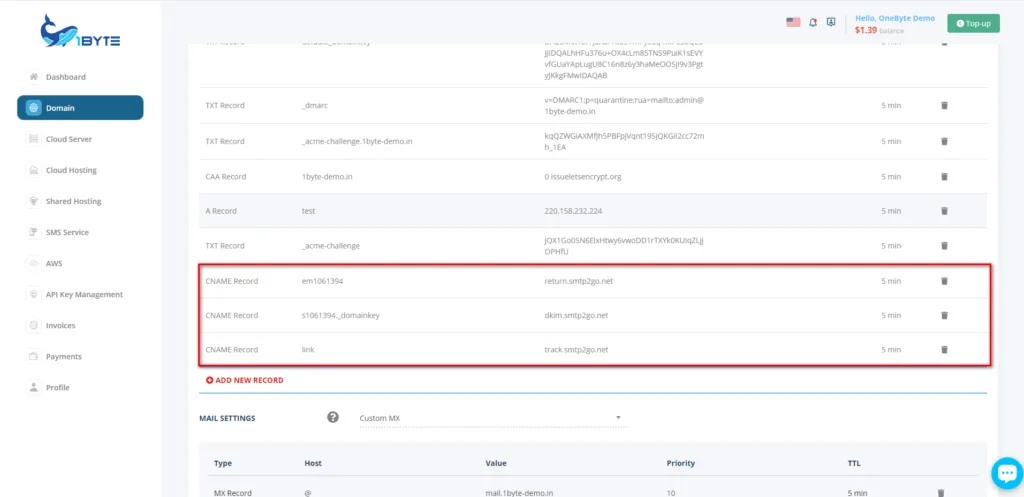
Task: Open the live chat bubble
Action: 1005,473
